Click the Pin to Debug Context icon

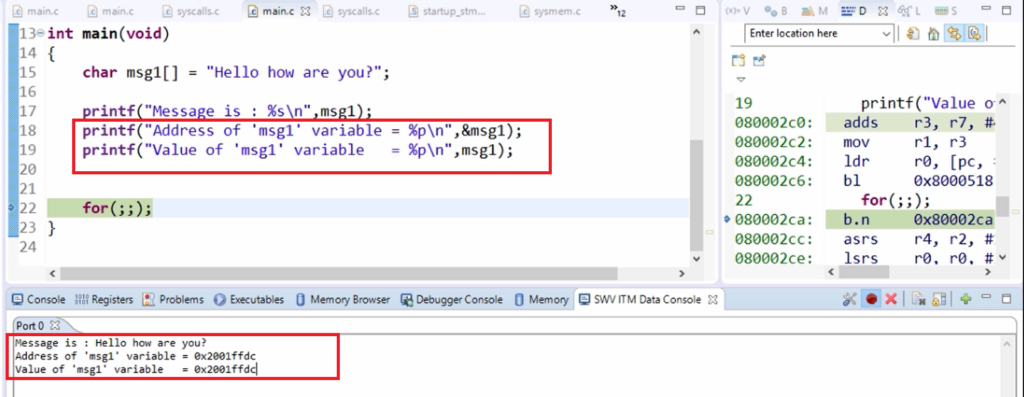[759, 61]
